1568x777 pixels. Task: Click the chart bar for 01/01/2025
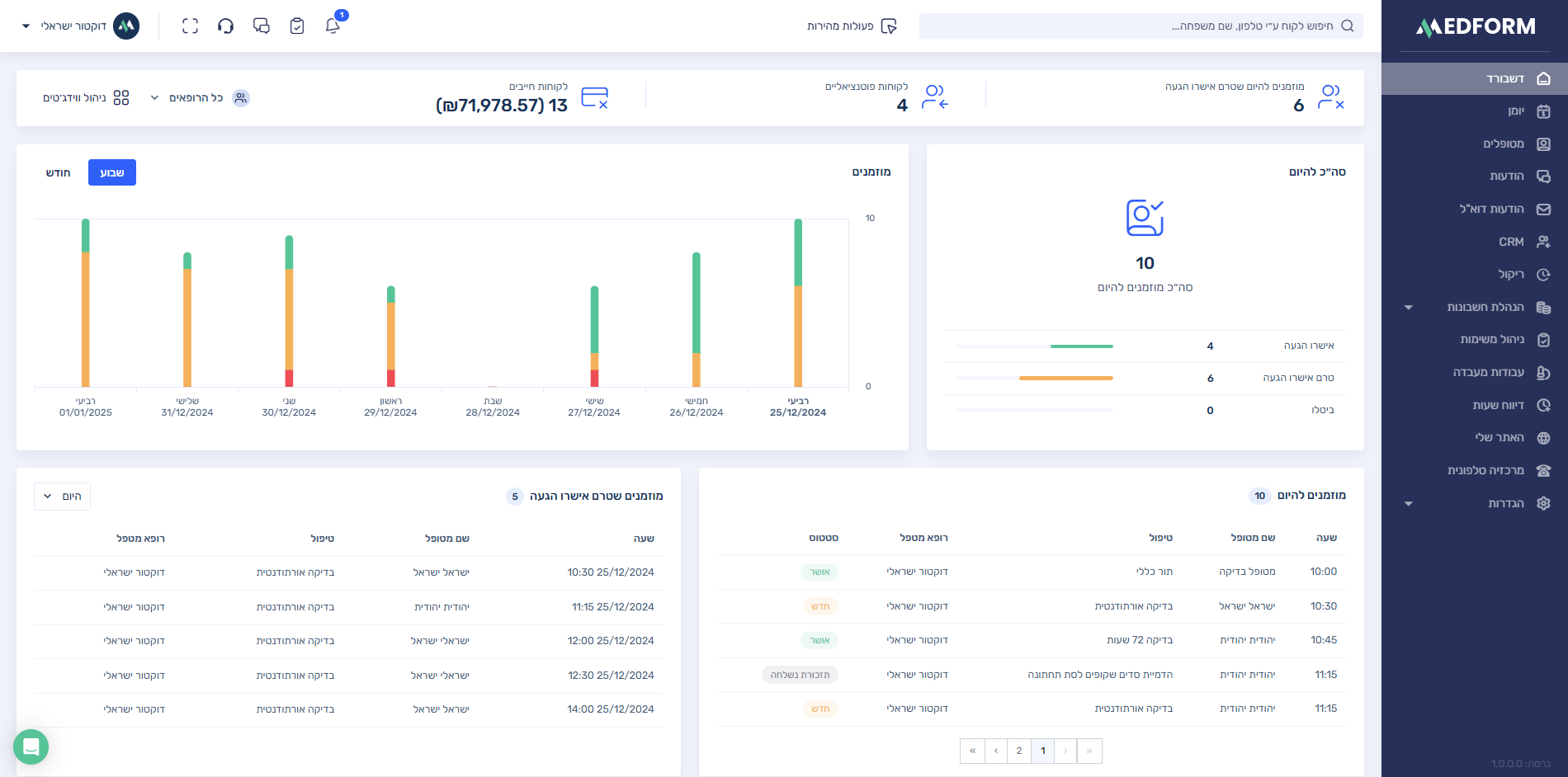pyautogui.click(x=86, y=303)
